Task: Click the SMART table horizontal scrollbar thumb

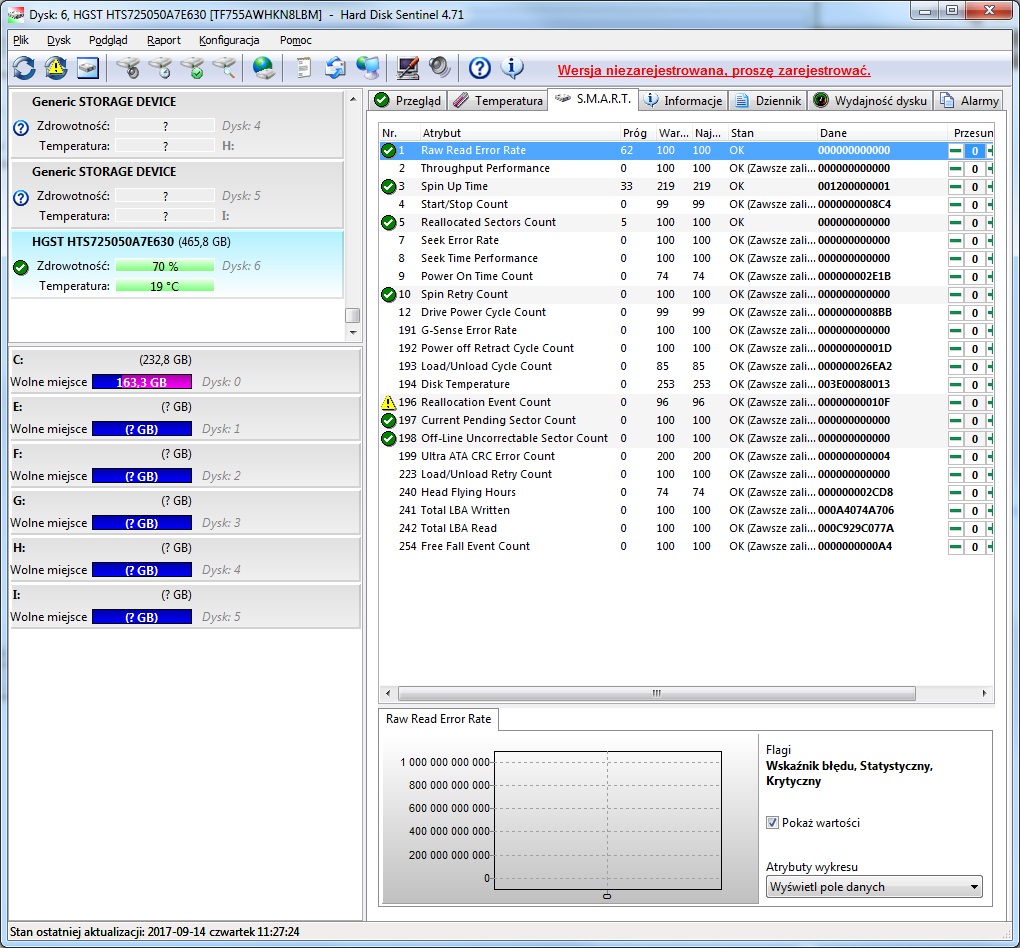Action: 656,694
